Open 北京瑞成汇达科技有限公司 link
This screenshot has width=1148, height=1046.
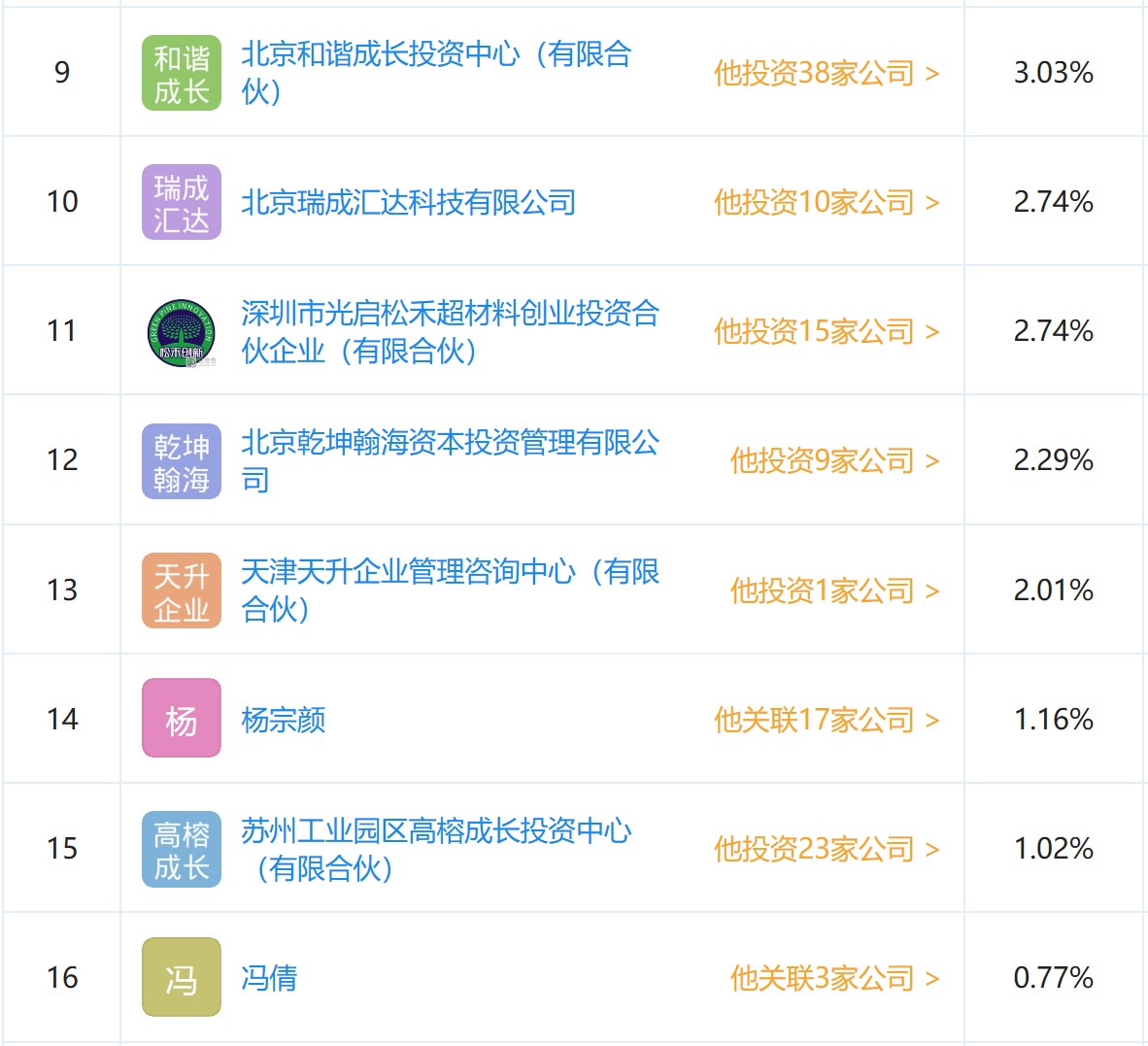[x=408, y=202]
